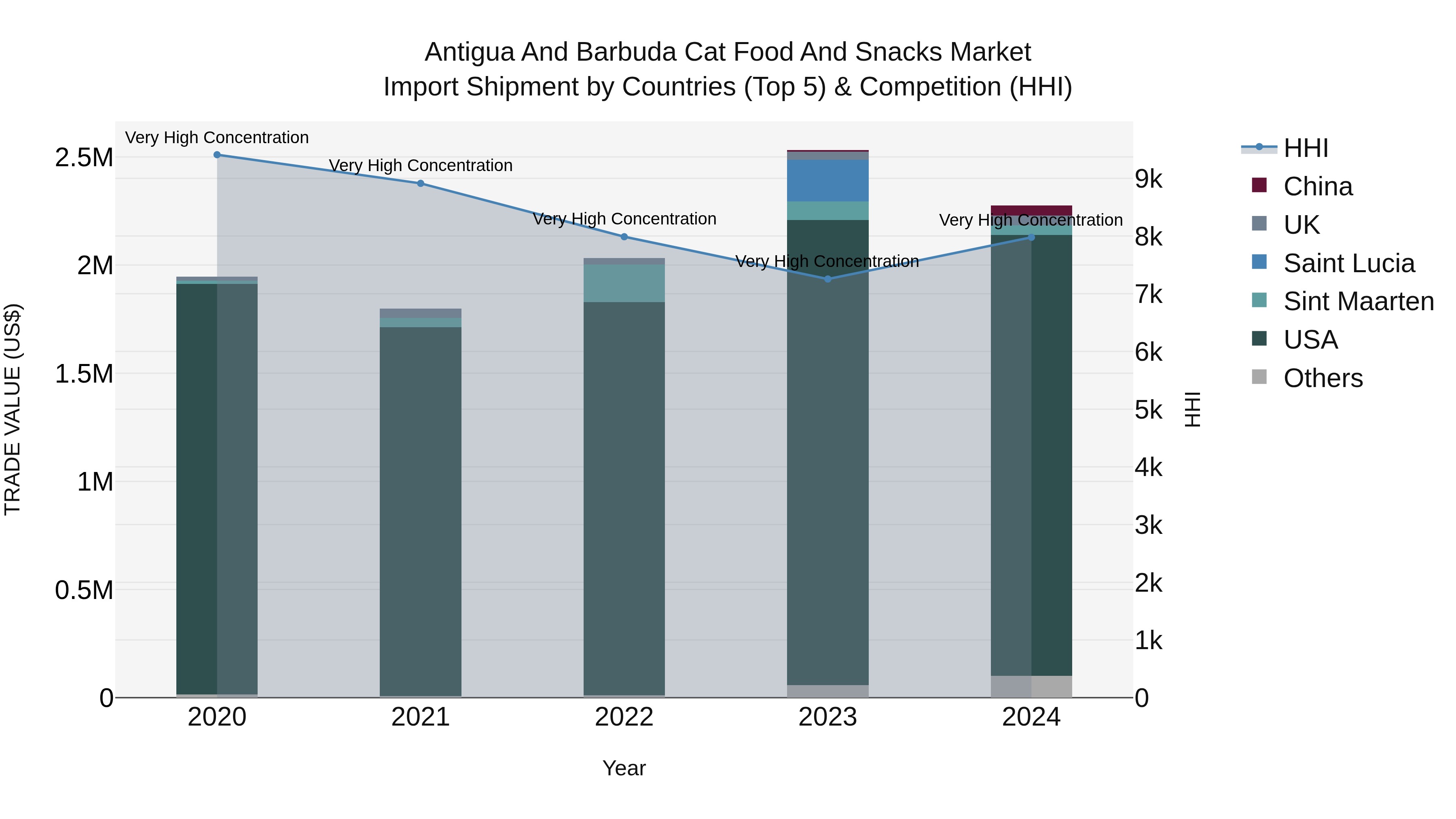This screenshot has width=1456, height=819.
Task: Select the Sint Maarten legend label
Action: tap(1359, 301)
